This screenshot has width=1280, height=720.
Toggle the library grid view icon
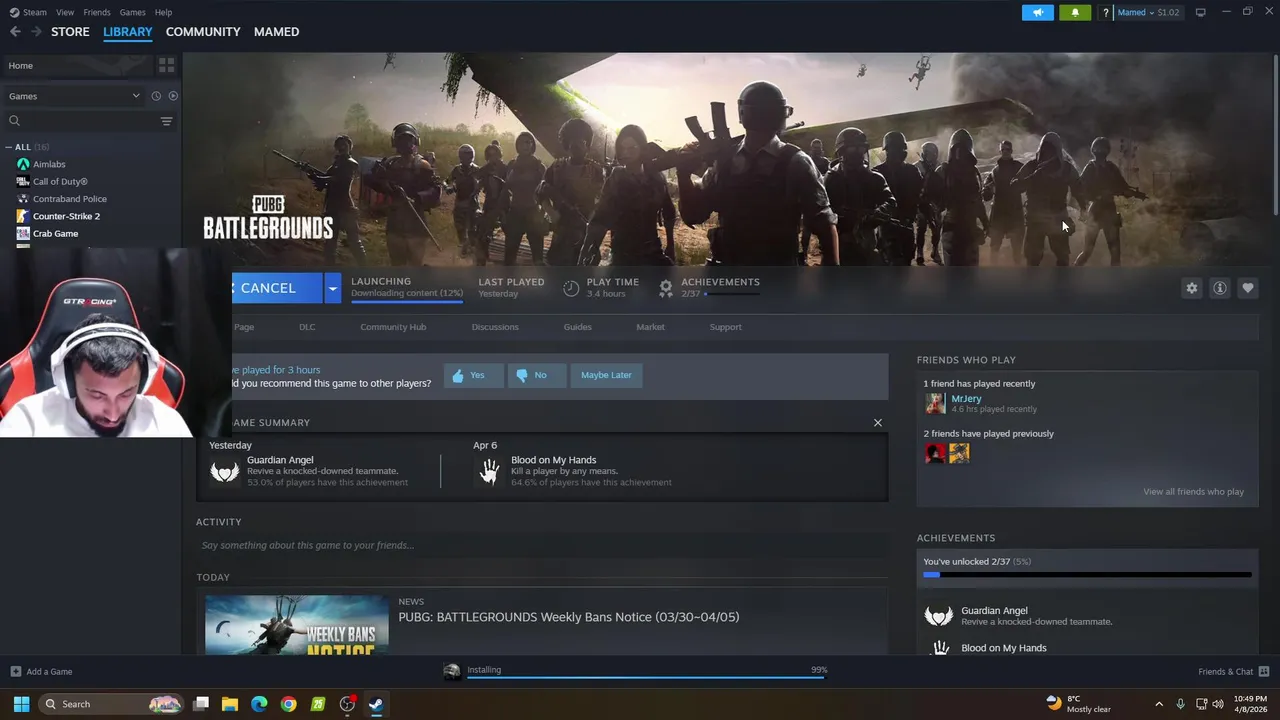pos(166,65)
